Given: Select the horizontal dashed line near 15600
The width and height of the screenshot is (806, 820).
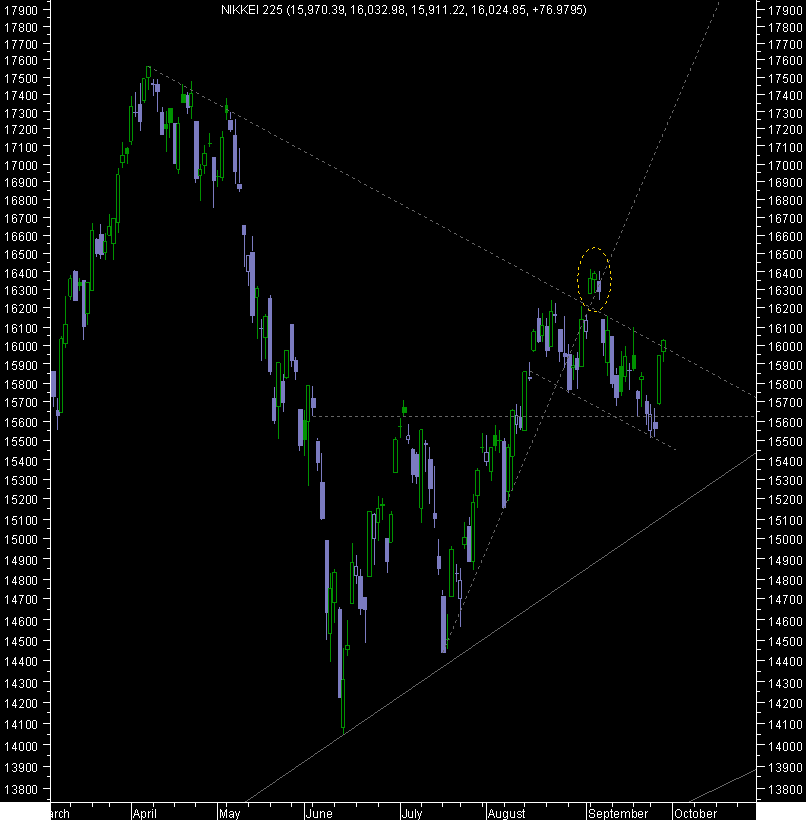Looking at the screenshot, I should tap(533, 417).
